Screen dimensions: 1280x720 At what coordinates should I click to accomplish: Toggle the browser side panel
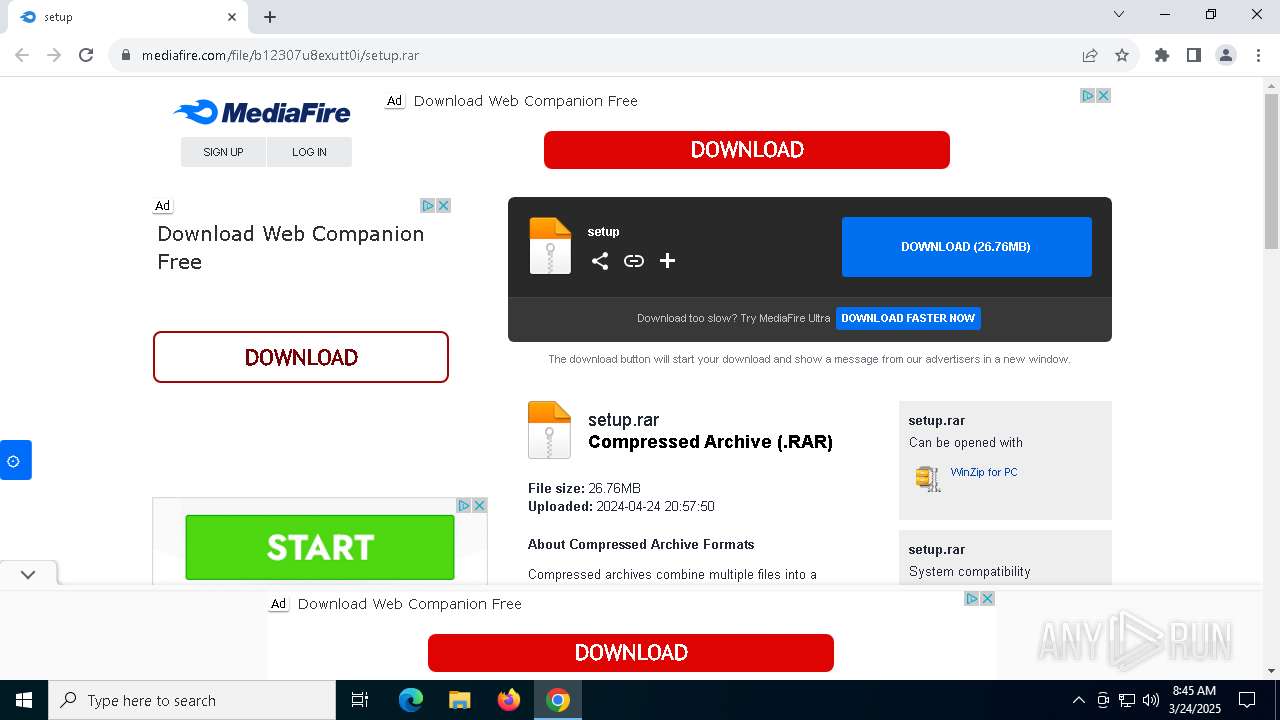tap(1194, 55)
